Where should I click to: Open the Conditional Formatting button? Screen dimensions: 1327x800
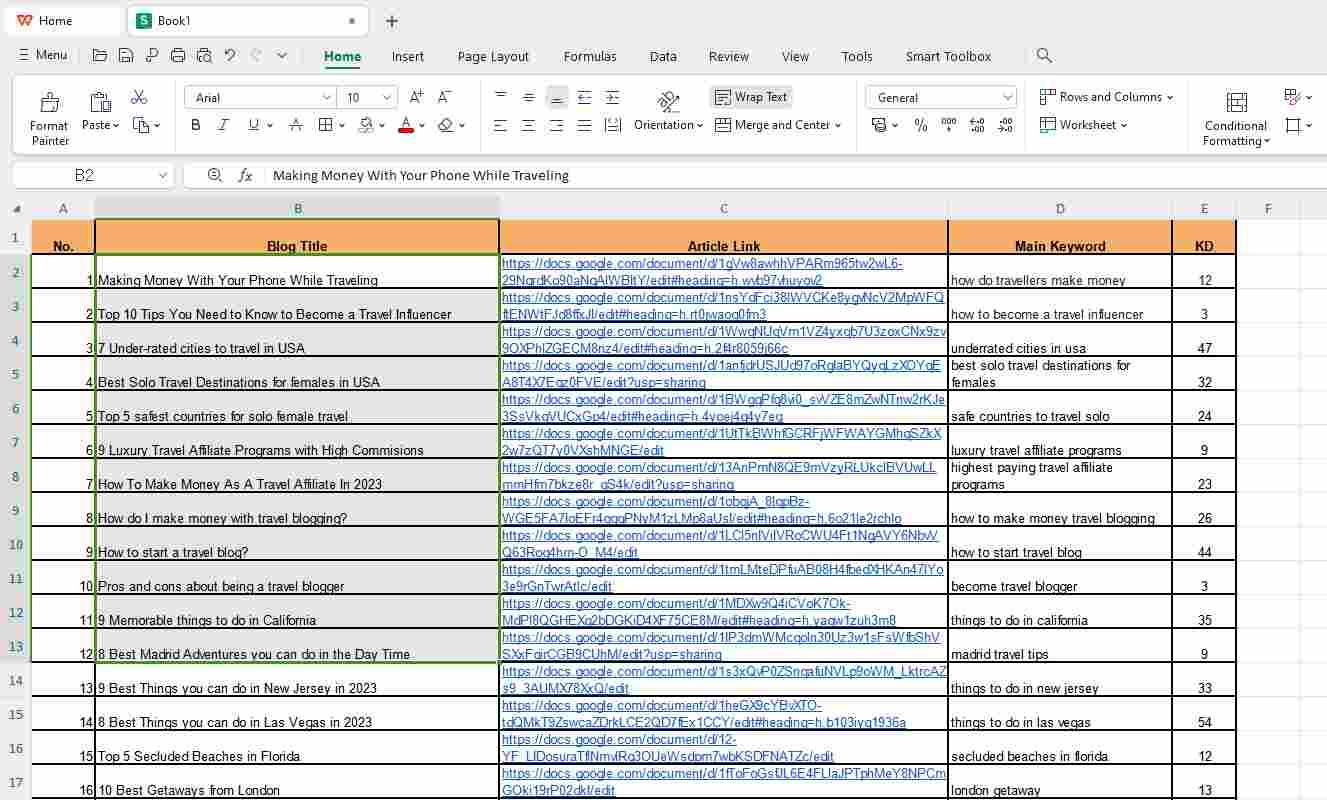[x=1236, y=118]
